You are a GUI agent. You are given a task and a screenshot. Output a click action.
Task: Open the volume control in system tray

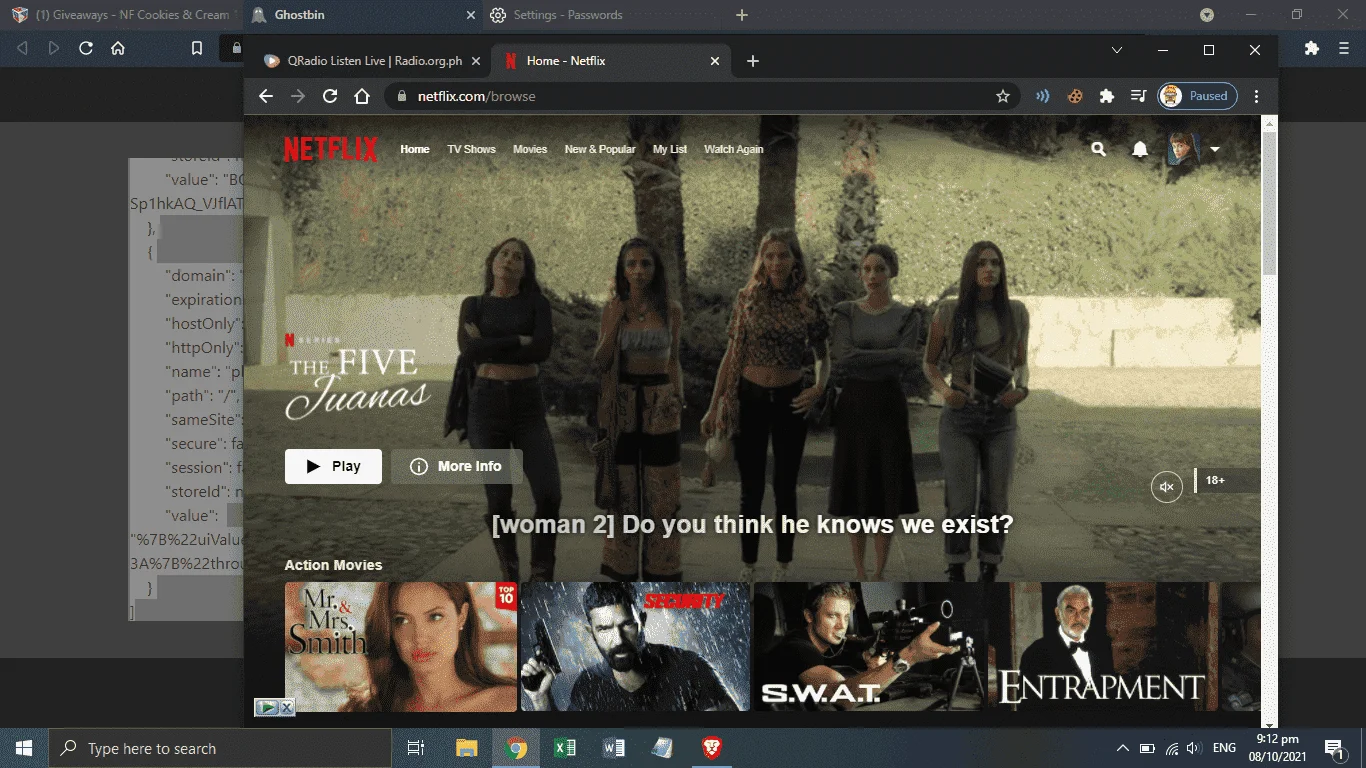[x=1192, y=748]
